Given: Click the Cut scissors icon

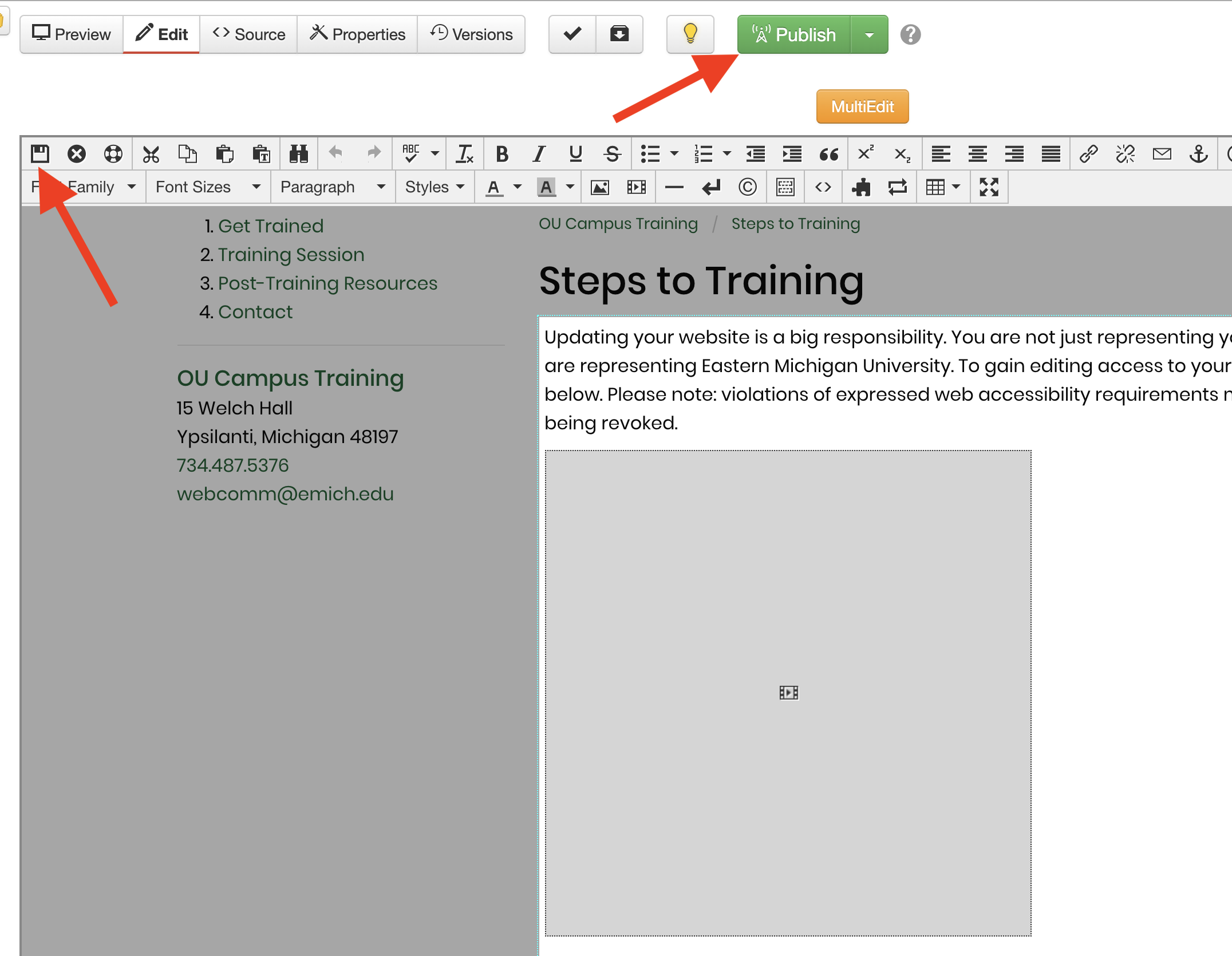Looking at the screenshot, I should click(x=151, y=153).
